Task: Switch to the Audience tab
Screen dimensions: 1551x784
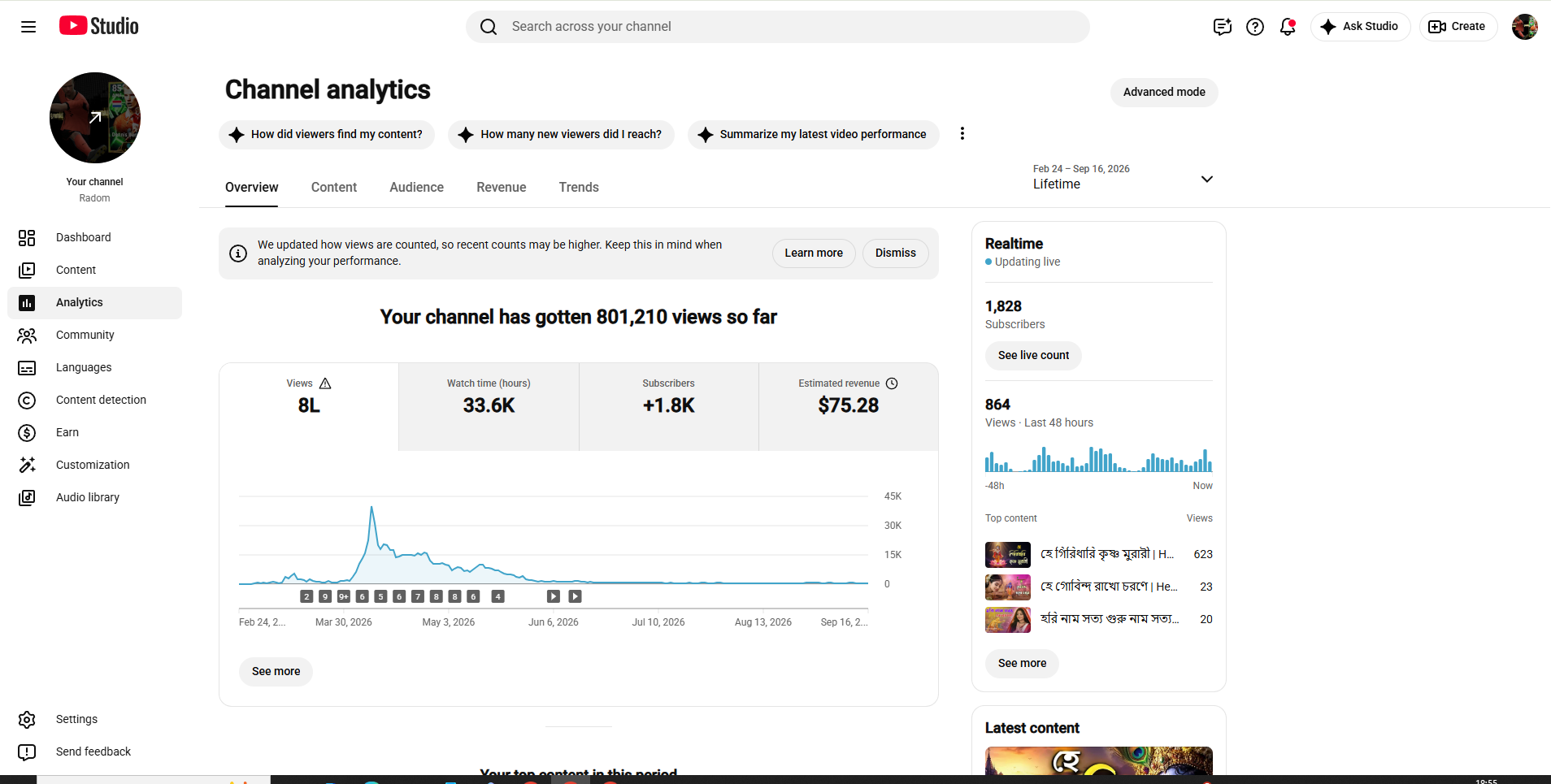Action: coord(416,187)
